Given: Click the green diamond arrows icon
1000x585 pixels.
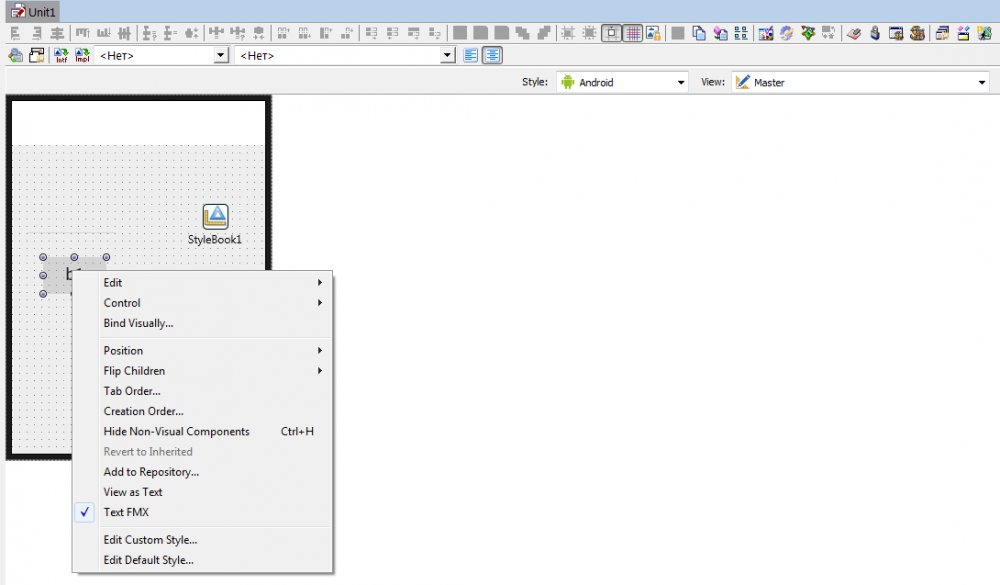Looking at the screenshot, I should (x=808, y=33).
